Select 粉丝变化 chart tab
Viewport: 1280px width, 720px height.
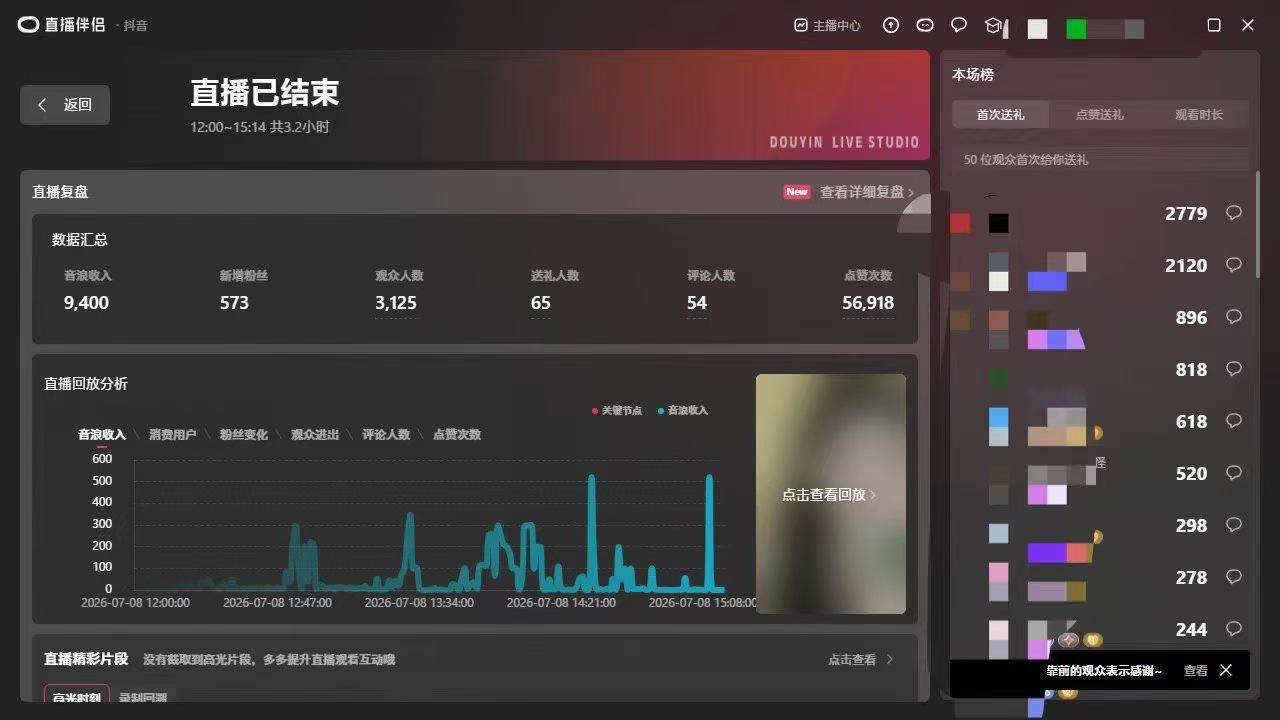pyautogui.click(x=244, y=435)
